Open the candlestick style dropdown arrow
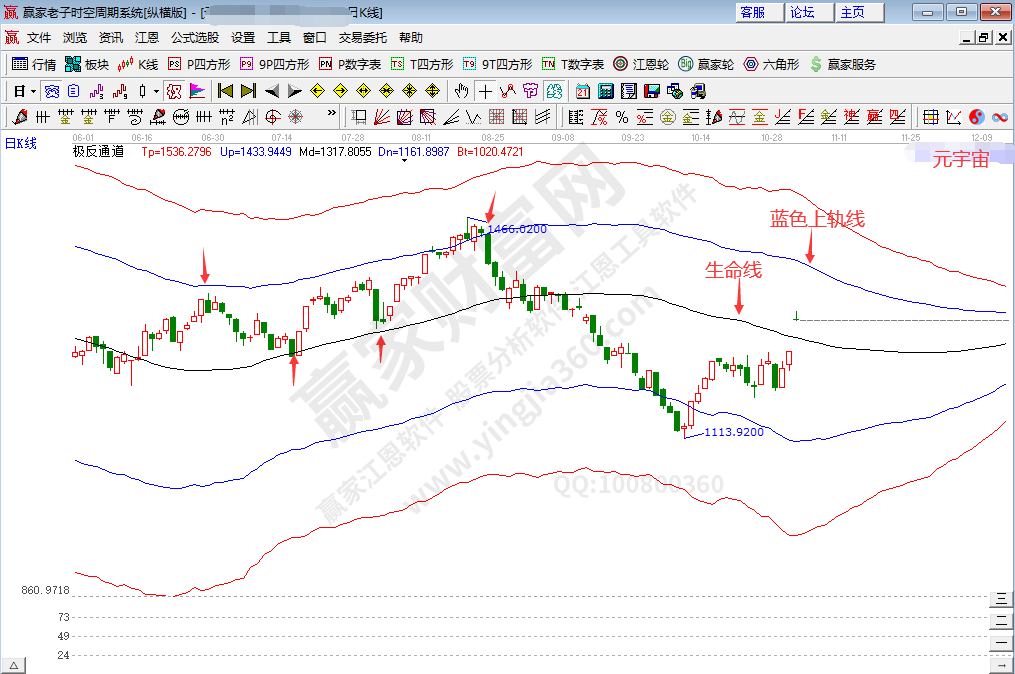 (156, 91)
